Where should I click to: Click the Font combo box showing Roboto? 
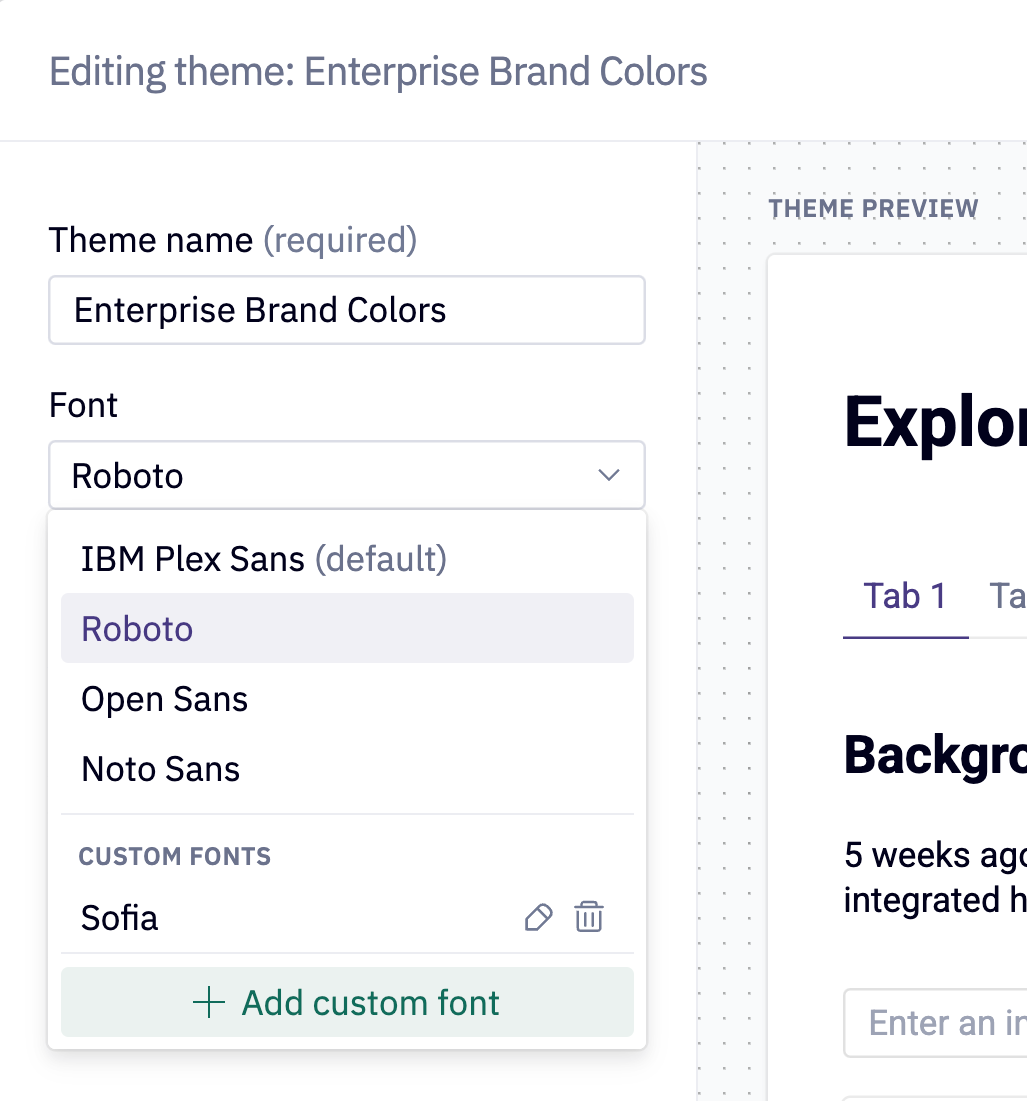click(x=330, y=475)
